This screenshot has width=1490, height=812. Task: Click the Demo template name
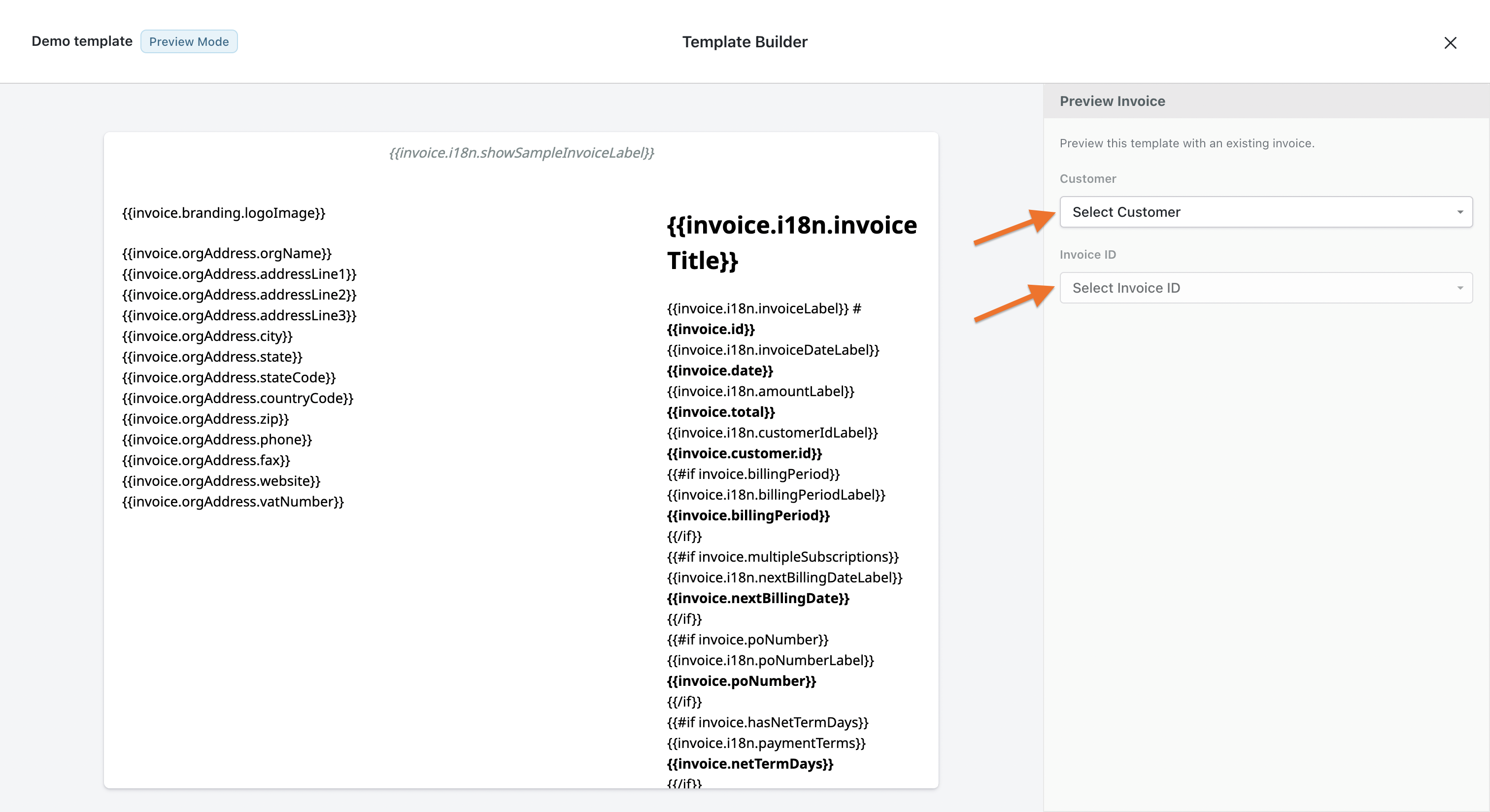click(82, 41)
